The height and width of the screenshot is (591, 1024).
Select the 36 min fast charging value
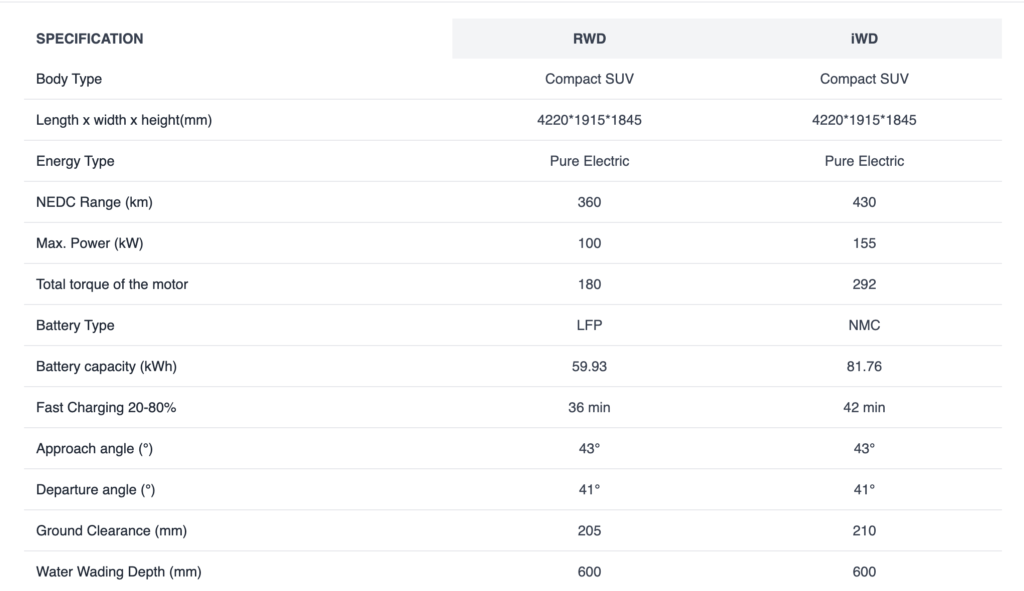point(589,407)
